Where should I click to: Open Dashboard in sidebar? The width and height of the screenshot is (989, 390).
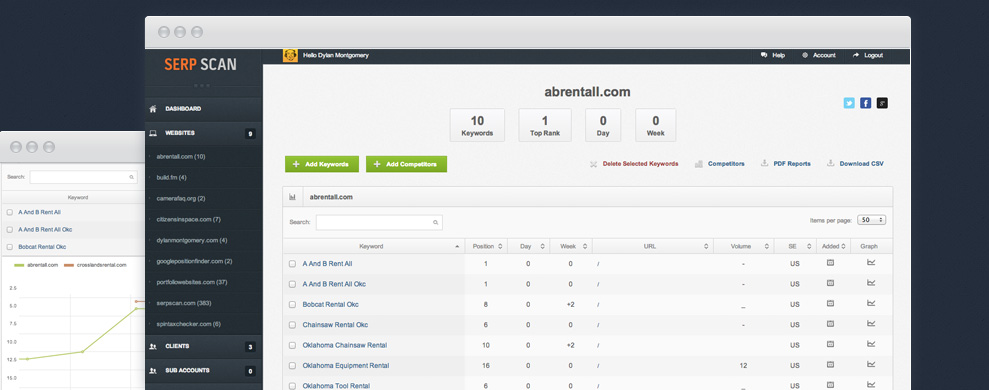click(204, 109)
